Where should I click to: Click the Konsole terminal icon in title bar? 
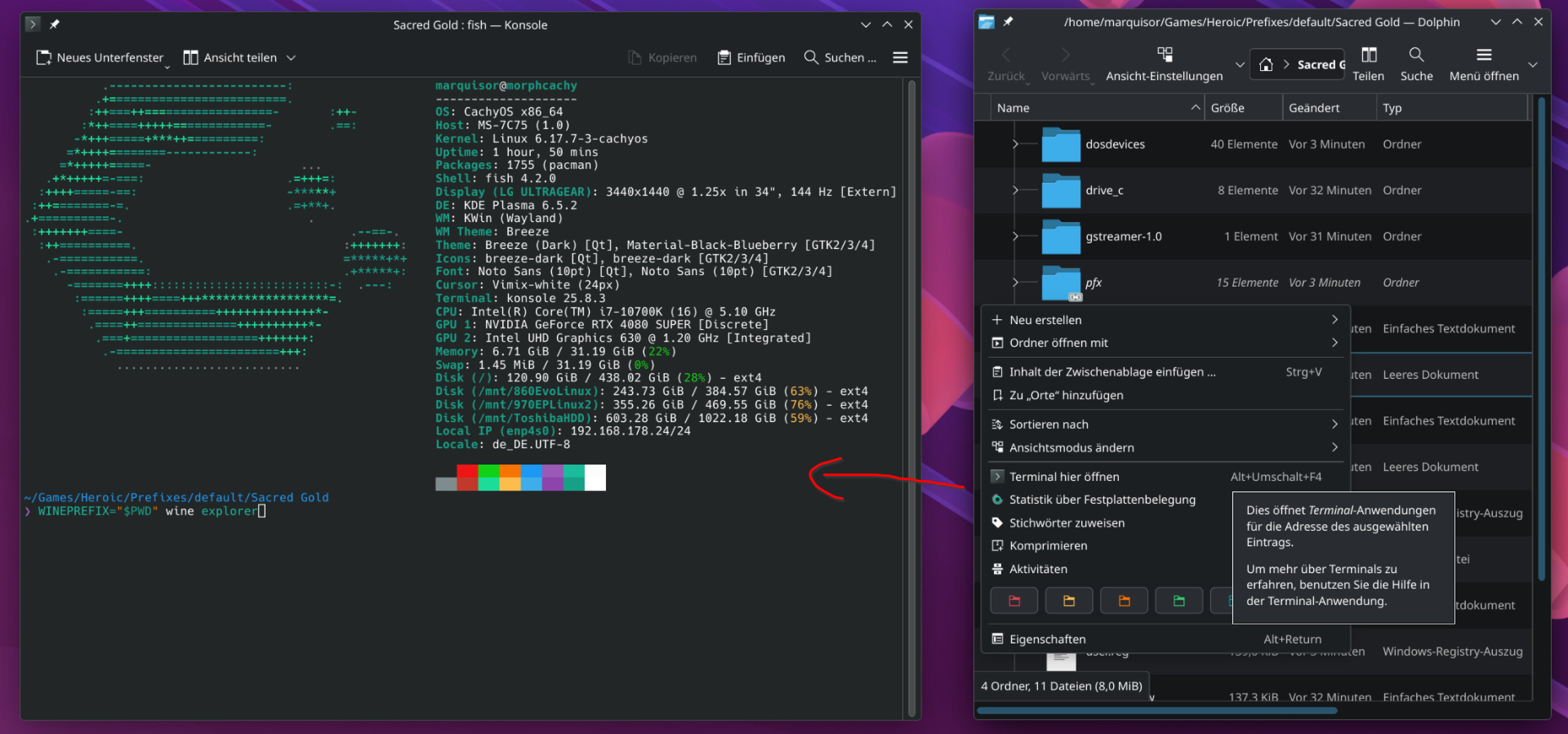point(33,24)
